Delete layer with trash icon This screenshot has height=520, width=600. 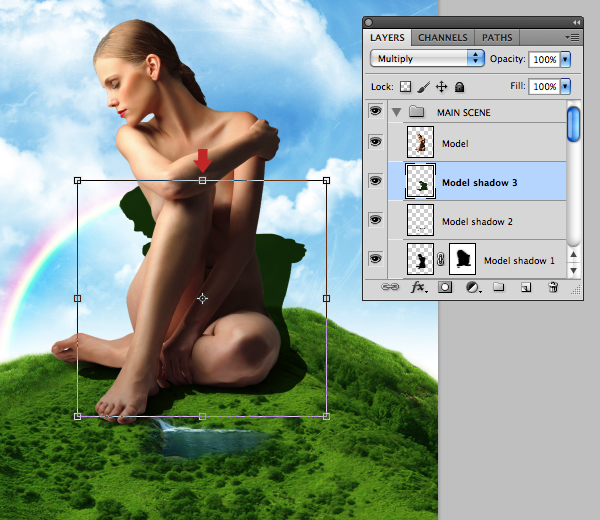(x=553, y=287)
